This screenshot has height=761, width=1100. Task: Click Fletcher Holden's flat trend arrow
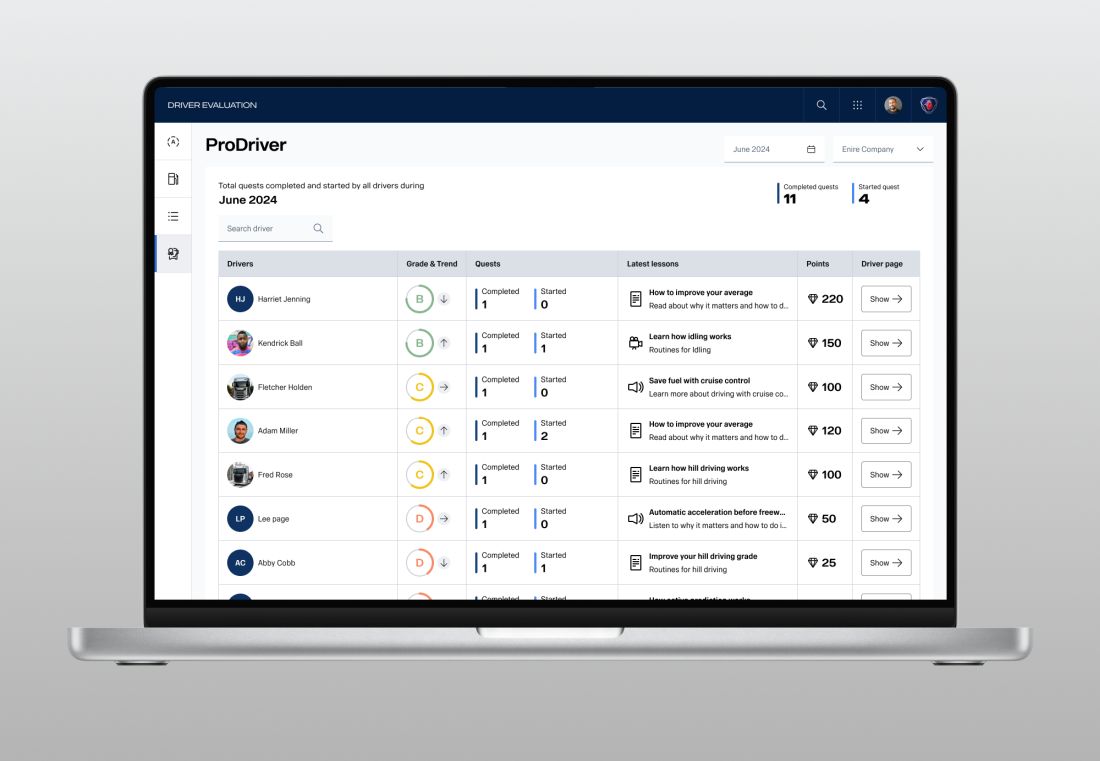click(x=444, y=387)
